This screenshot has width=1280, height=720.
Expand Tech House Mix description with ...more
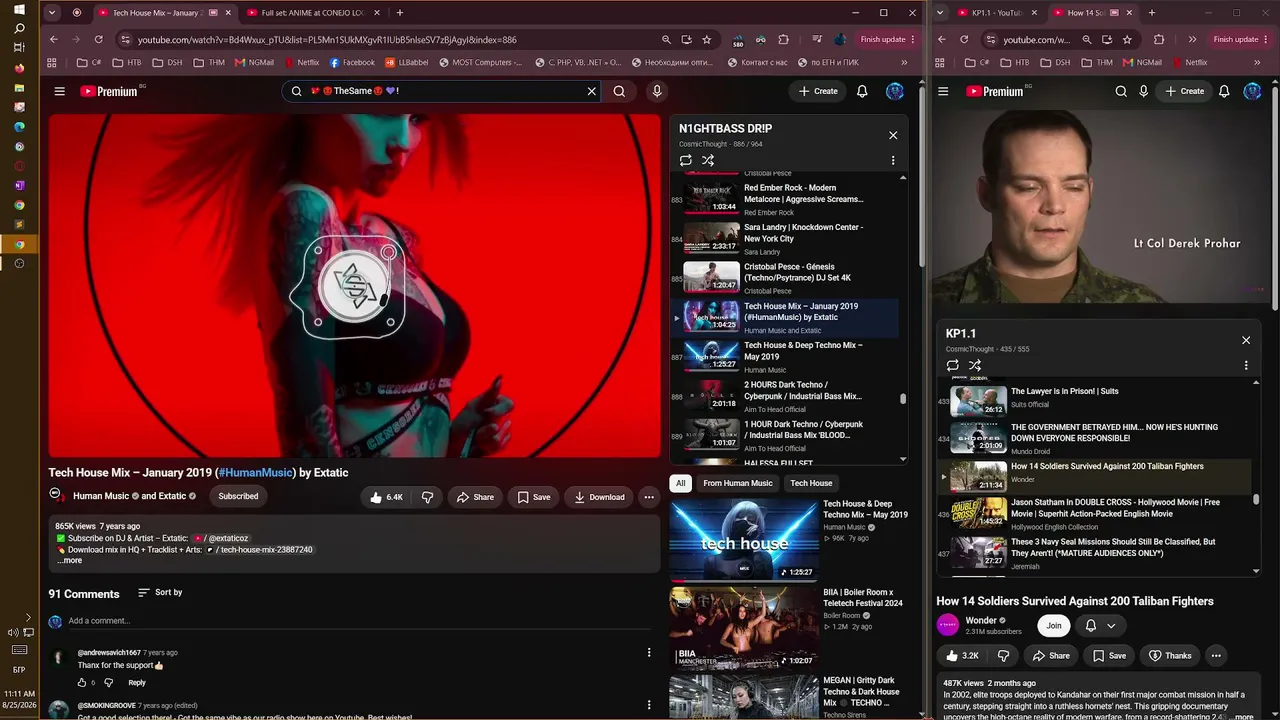point(70,561)
